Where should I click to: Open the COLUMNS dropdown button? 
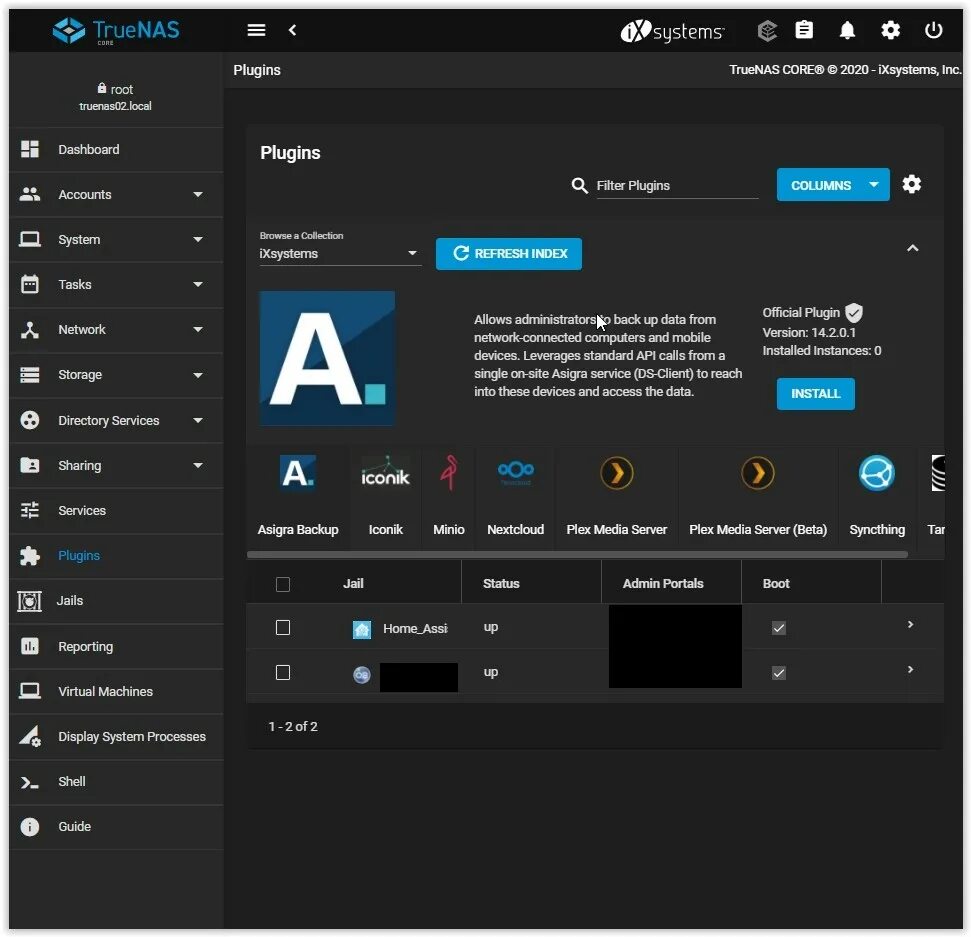point(833,185)
